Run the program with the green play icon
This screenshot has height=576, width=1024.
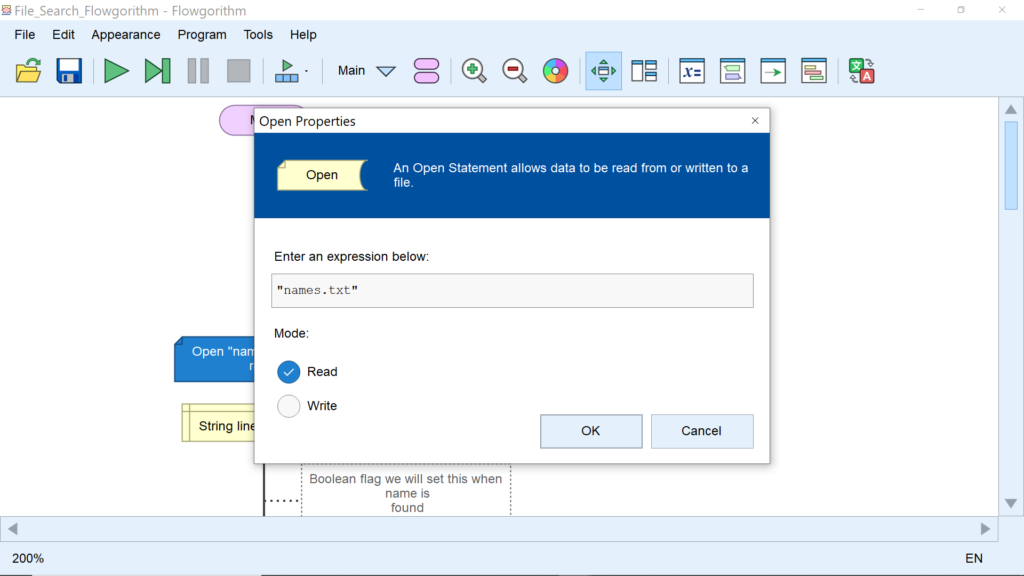pyautogui.click(x=117, y=71)
